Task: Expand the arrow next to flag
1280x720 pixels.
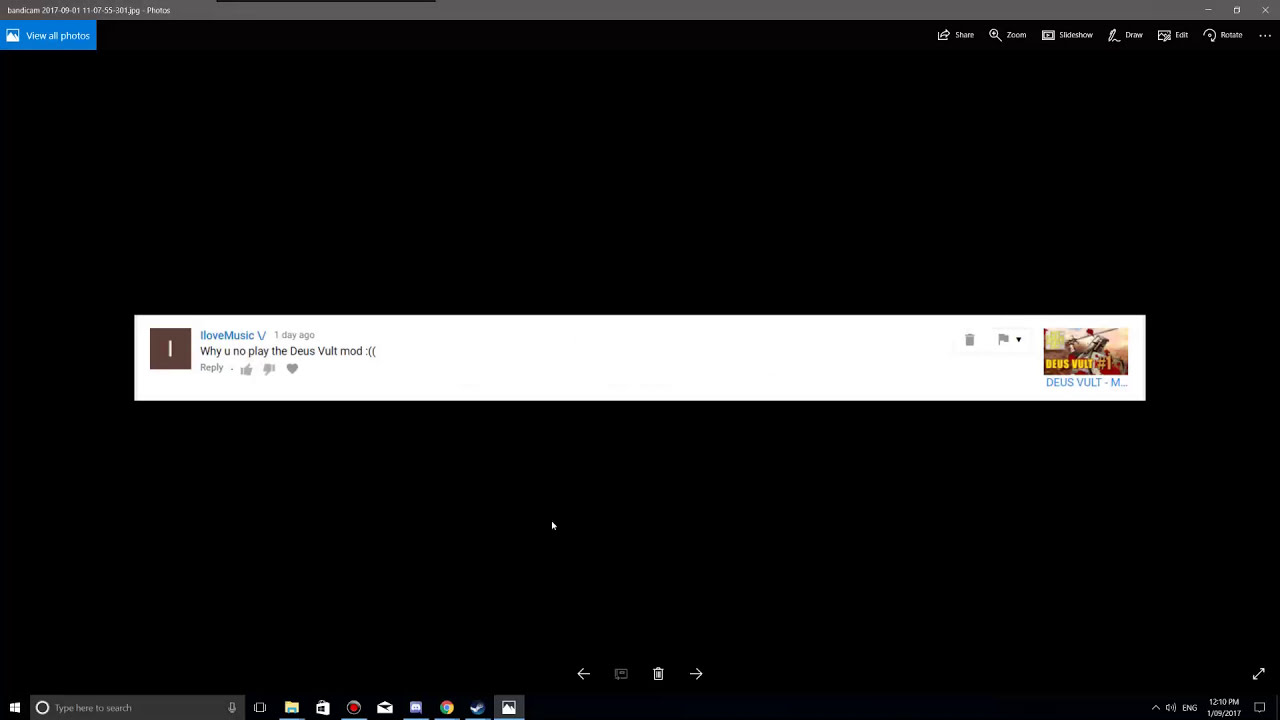Action: tap(1018, 340)
